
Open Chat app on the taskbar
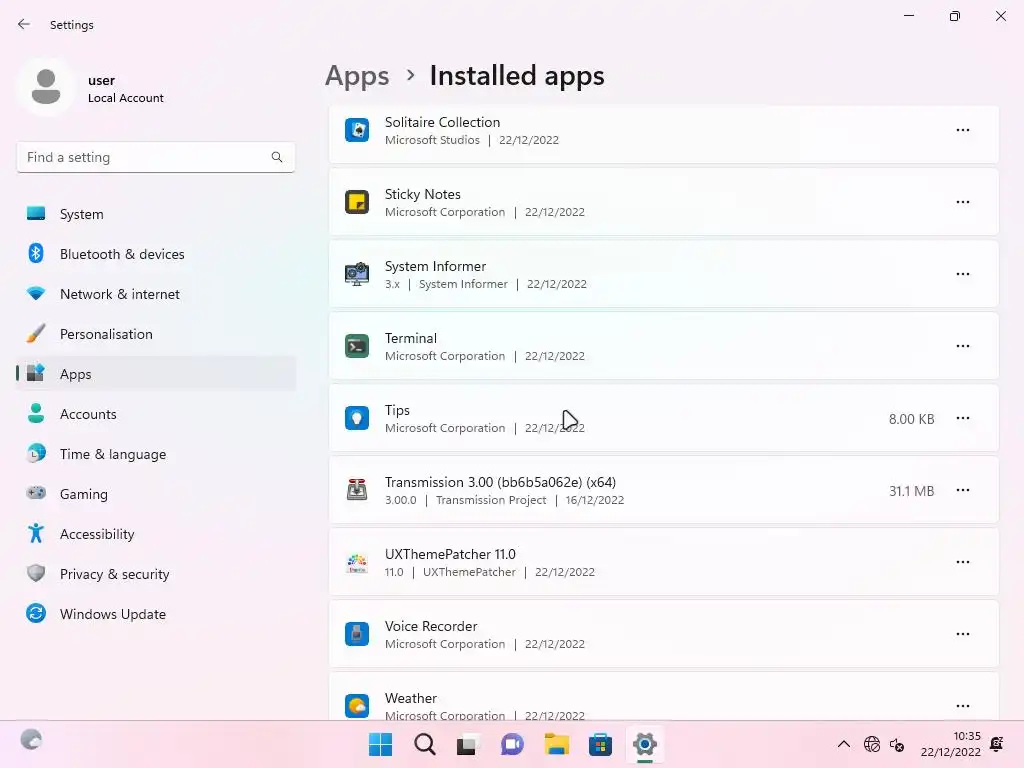512,744
